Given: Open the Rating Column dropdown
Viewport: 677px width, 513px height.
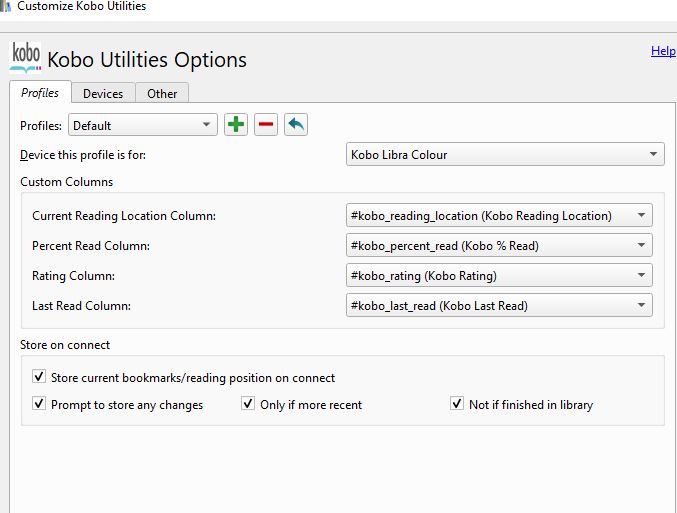Looking at the screenshot, I should tap(498, 275).
